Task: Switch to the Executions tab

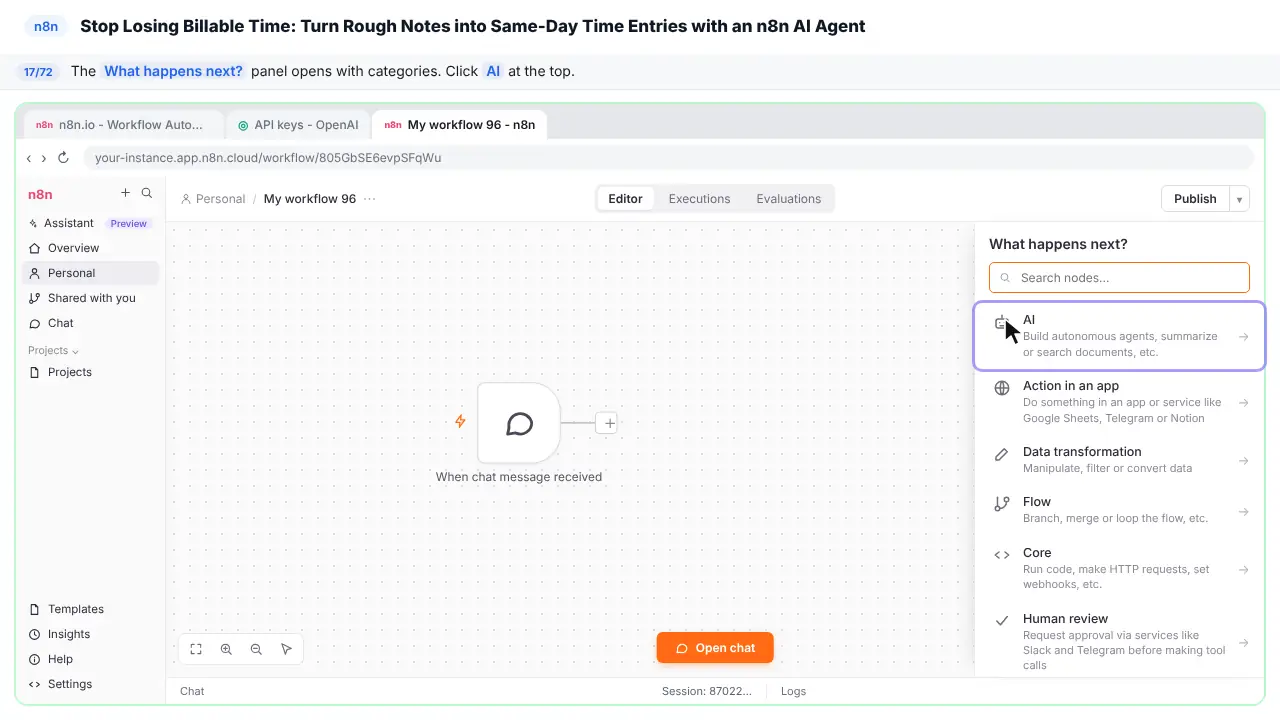Action: 699,199
